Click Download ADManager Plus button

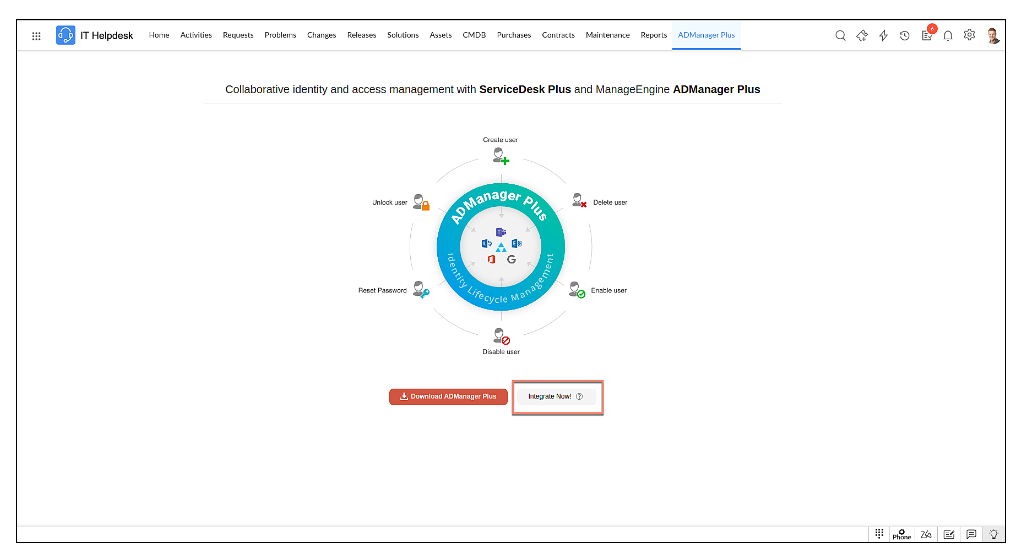[448, 396]
